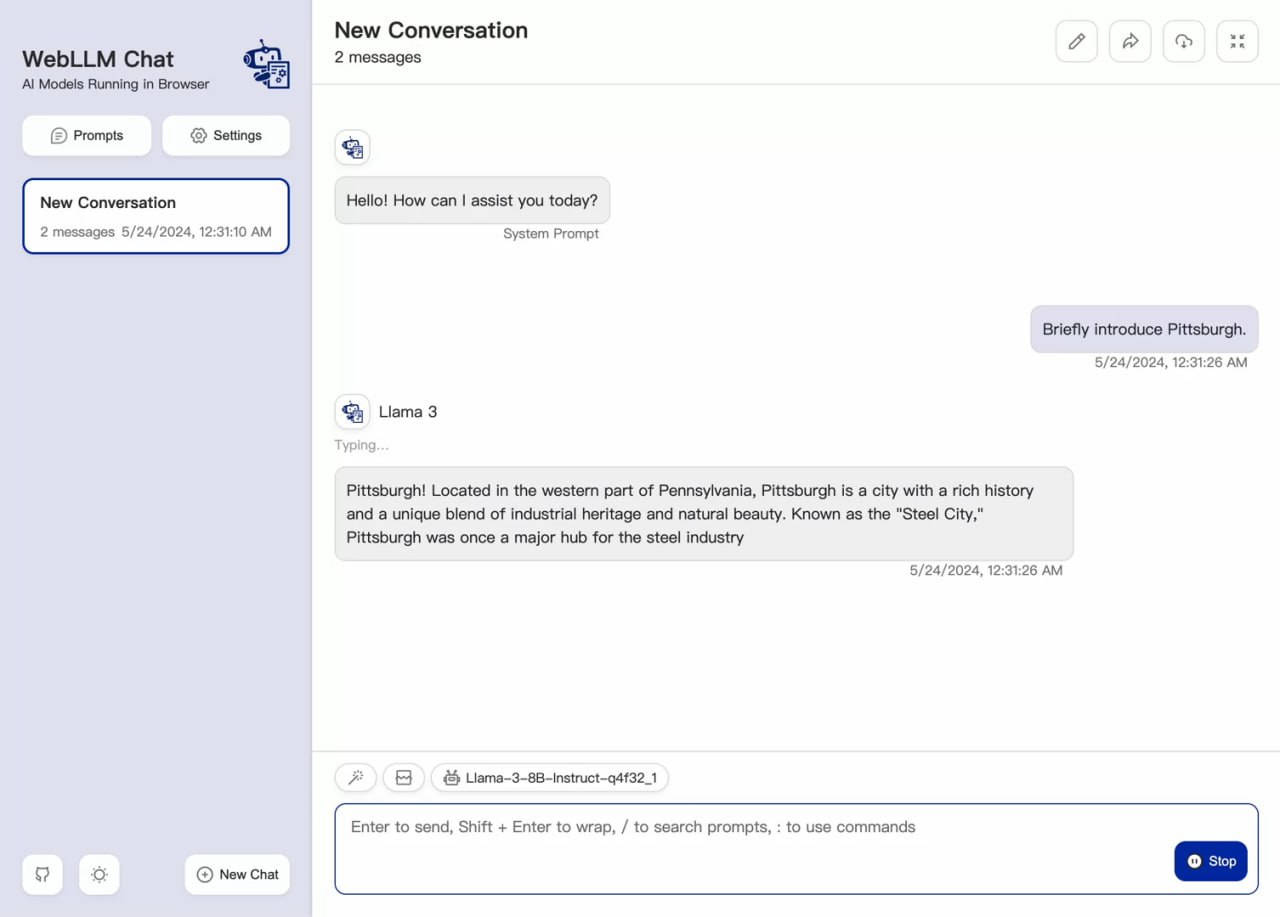The height and width of the screenshot is (917, 1280).
Task: Click the cloud download export icon
Action: pos(1183,41)
